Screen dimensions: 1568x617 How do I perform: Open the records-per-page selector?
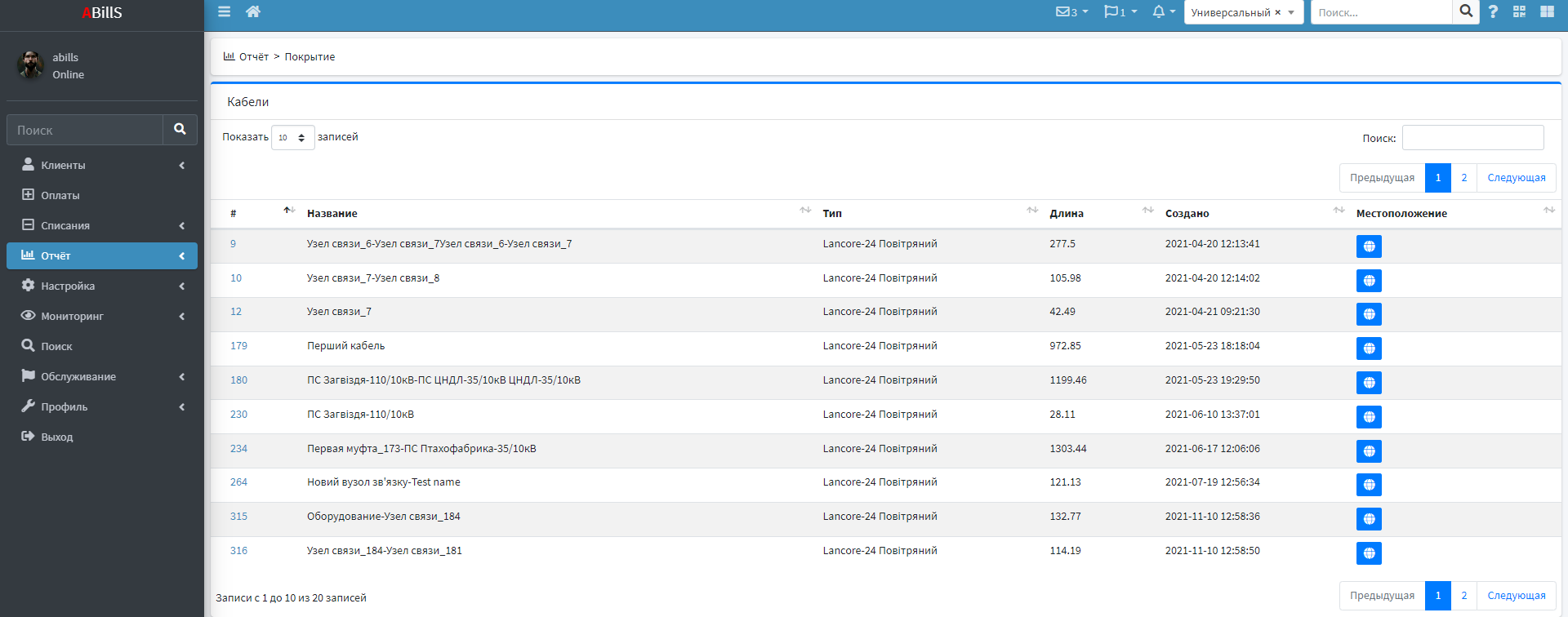coord(292,138)
